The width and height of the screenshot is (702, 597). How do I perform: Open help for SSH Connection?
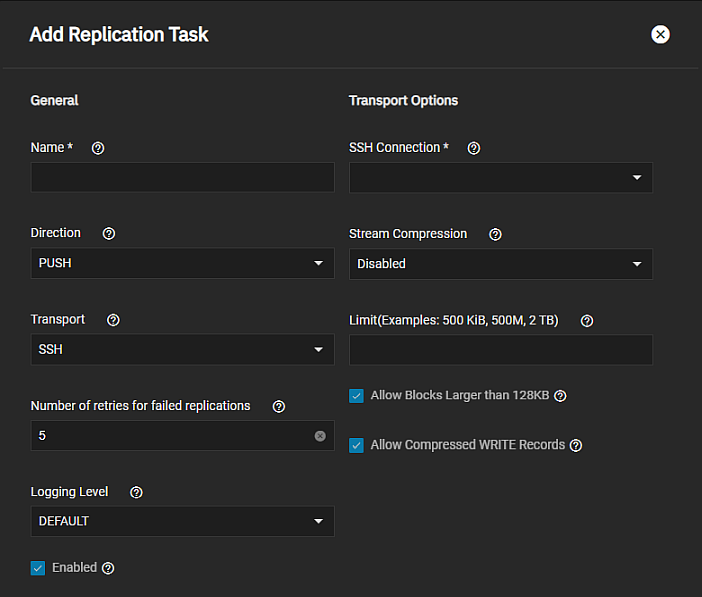point(474,148)
